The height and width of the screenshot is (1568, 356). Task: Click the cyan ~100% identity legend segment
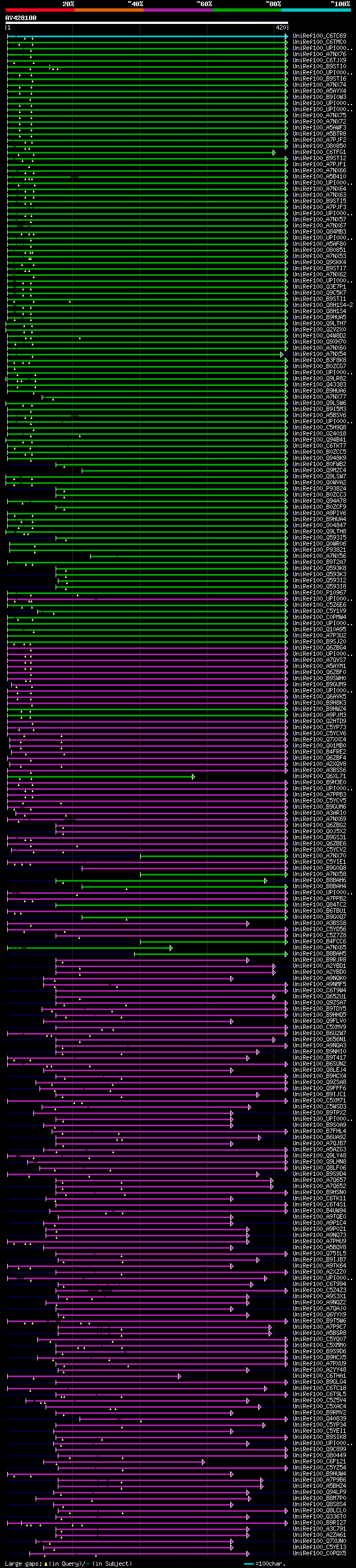click(315, 10)
